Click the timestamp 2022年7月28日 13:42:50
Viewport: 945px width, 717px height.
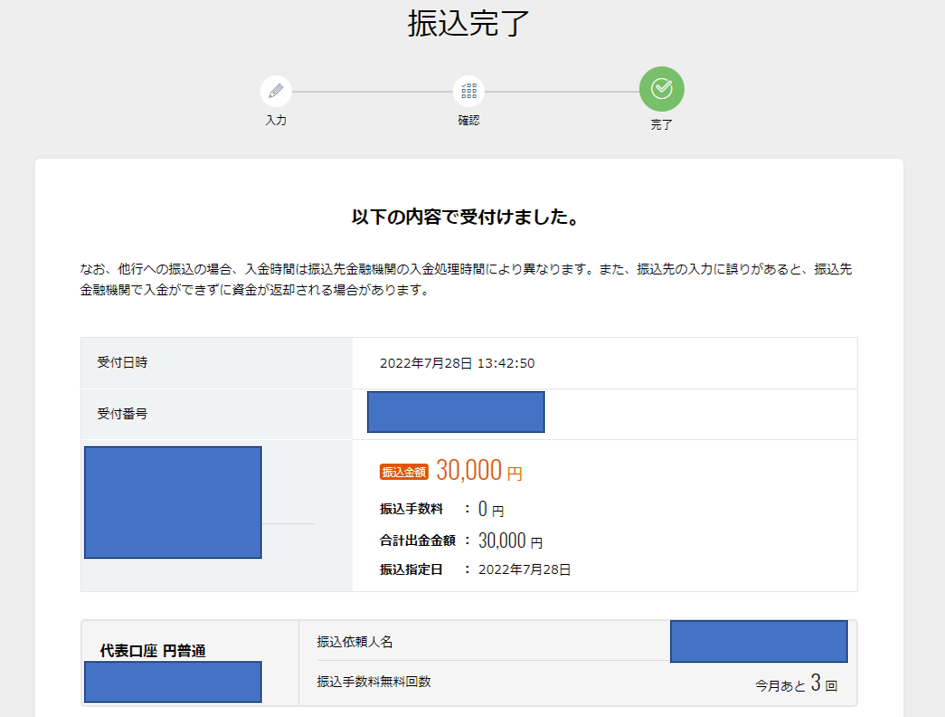pyautogui.click(x=457, y=363)
